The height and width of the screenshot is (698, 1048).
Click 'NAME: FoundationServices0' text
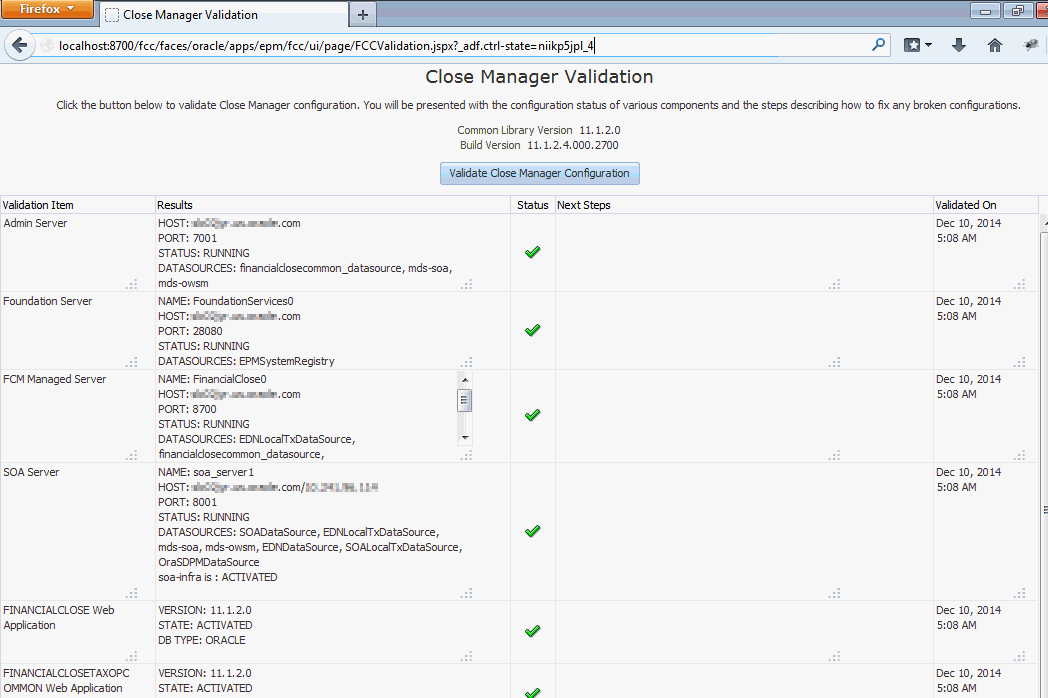click(x=226, y=301)
